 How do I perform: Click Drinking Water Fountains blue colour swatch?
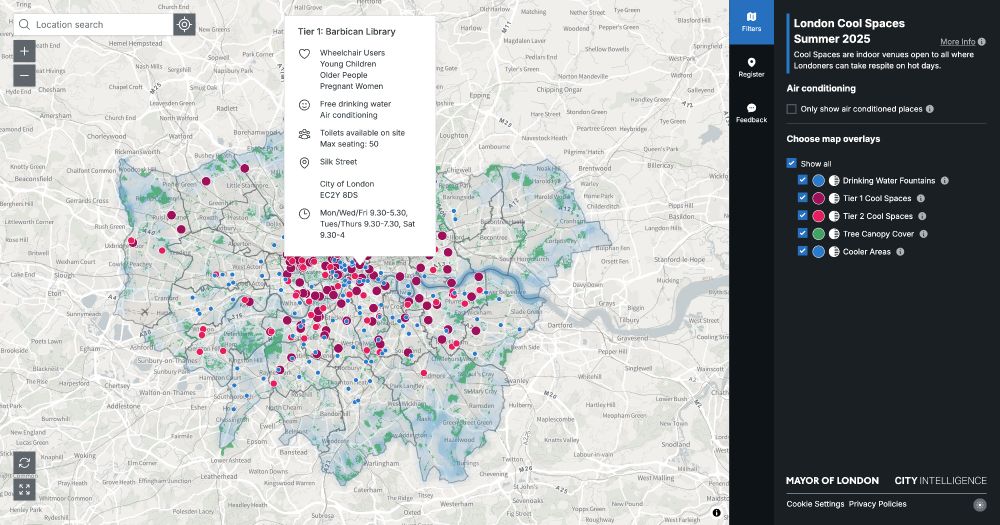(x=818, y=181)
